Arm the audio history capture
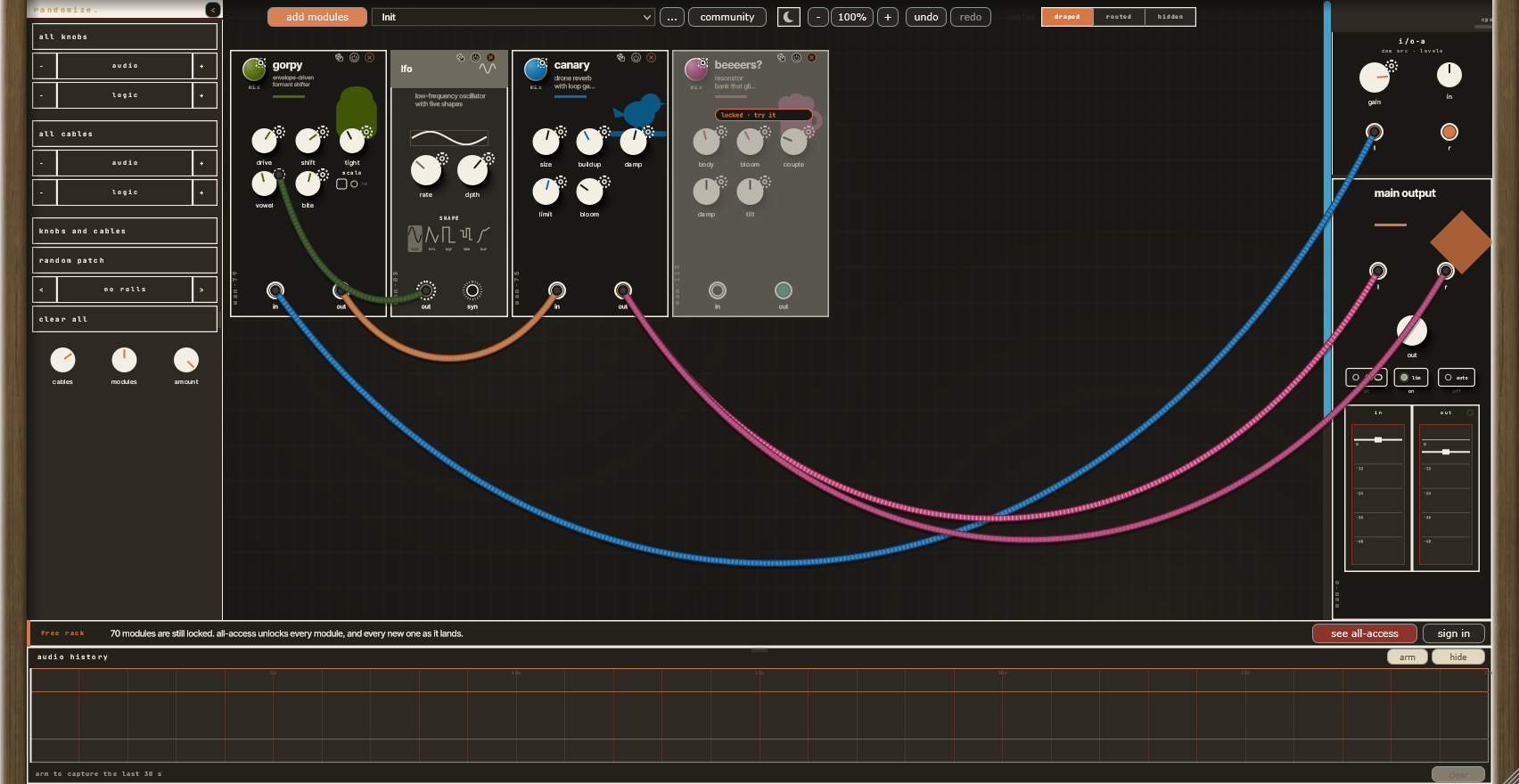 coord(1408,657)
